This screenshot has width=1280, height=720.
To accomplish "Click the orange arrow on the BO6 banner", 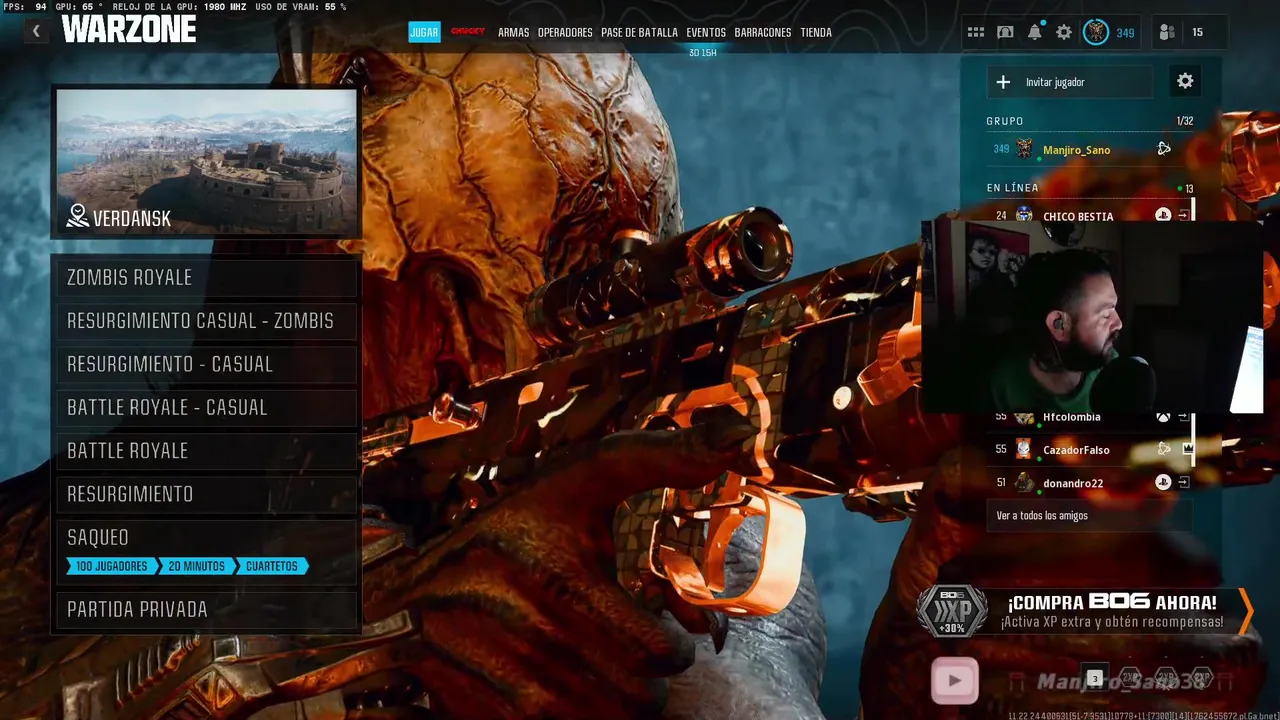I will point(1245,611).
